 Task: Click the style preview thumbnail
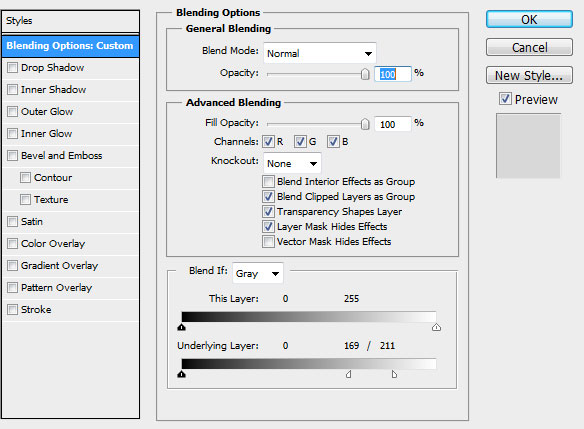[x=528, y=146]
